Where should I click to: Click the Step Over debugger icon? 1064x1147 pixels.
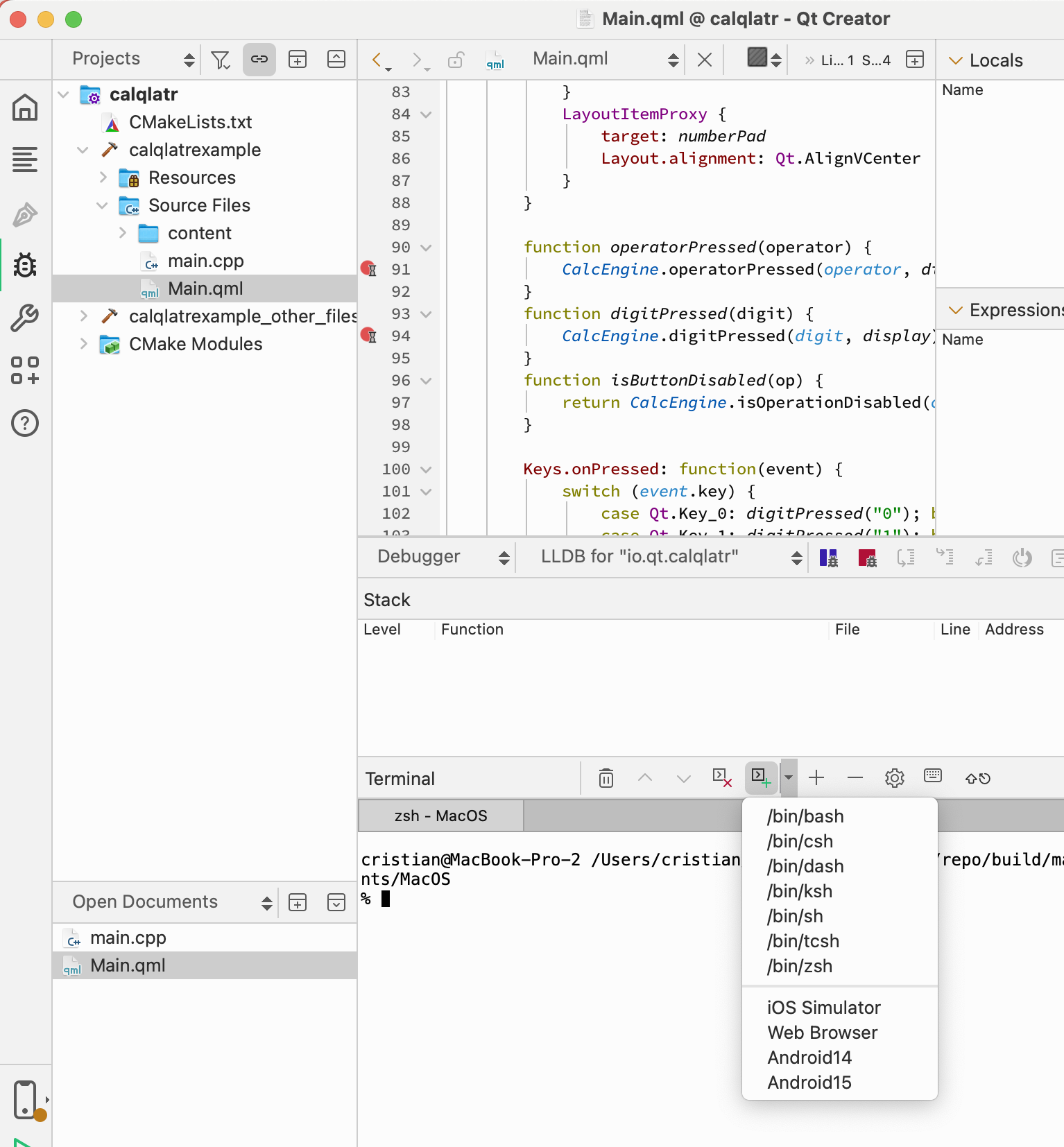pos(907,558)
